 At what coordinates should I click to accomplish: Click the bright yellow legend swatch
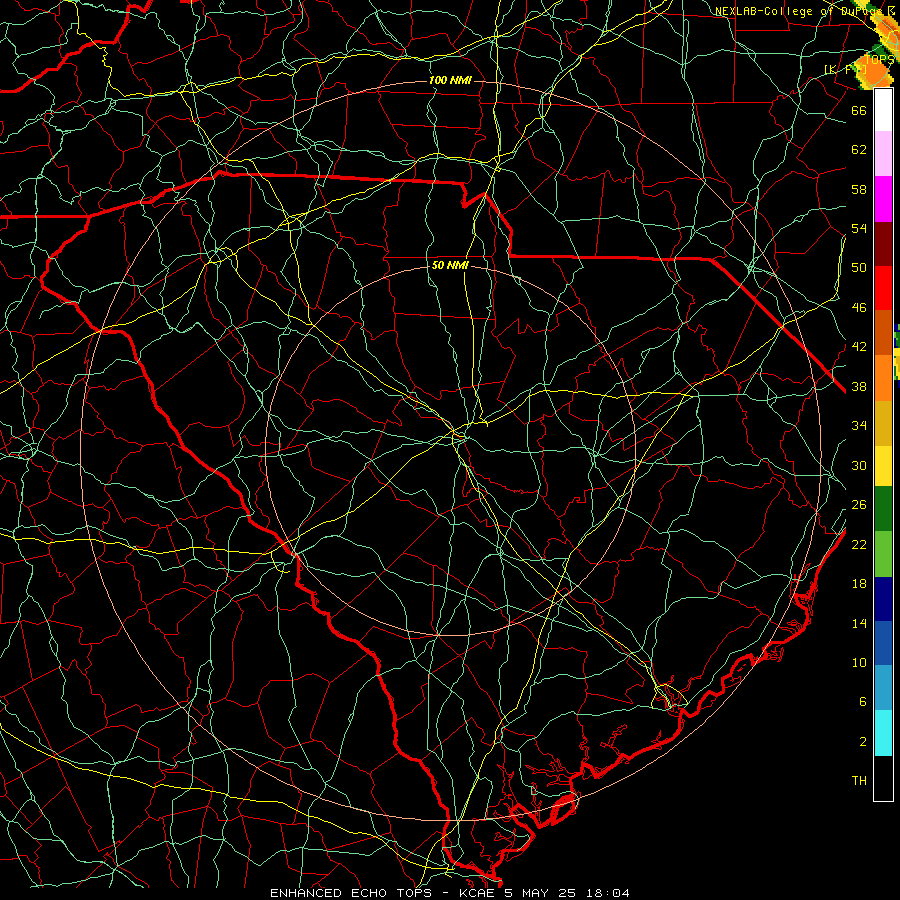883,465
